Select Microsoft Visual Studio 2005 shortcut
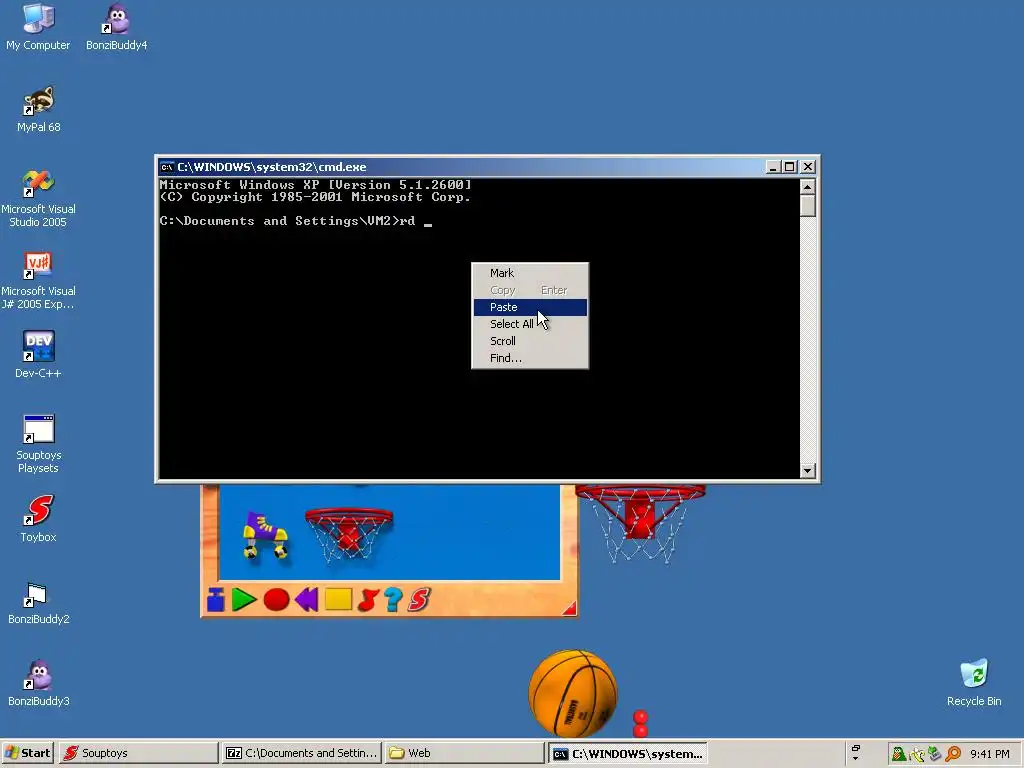Viewport: 1024px width, 768px height. point(38,198)
